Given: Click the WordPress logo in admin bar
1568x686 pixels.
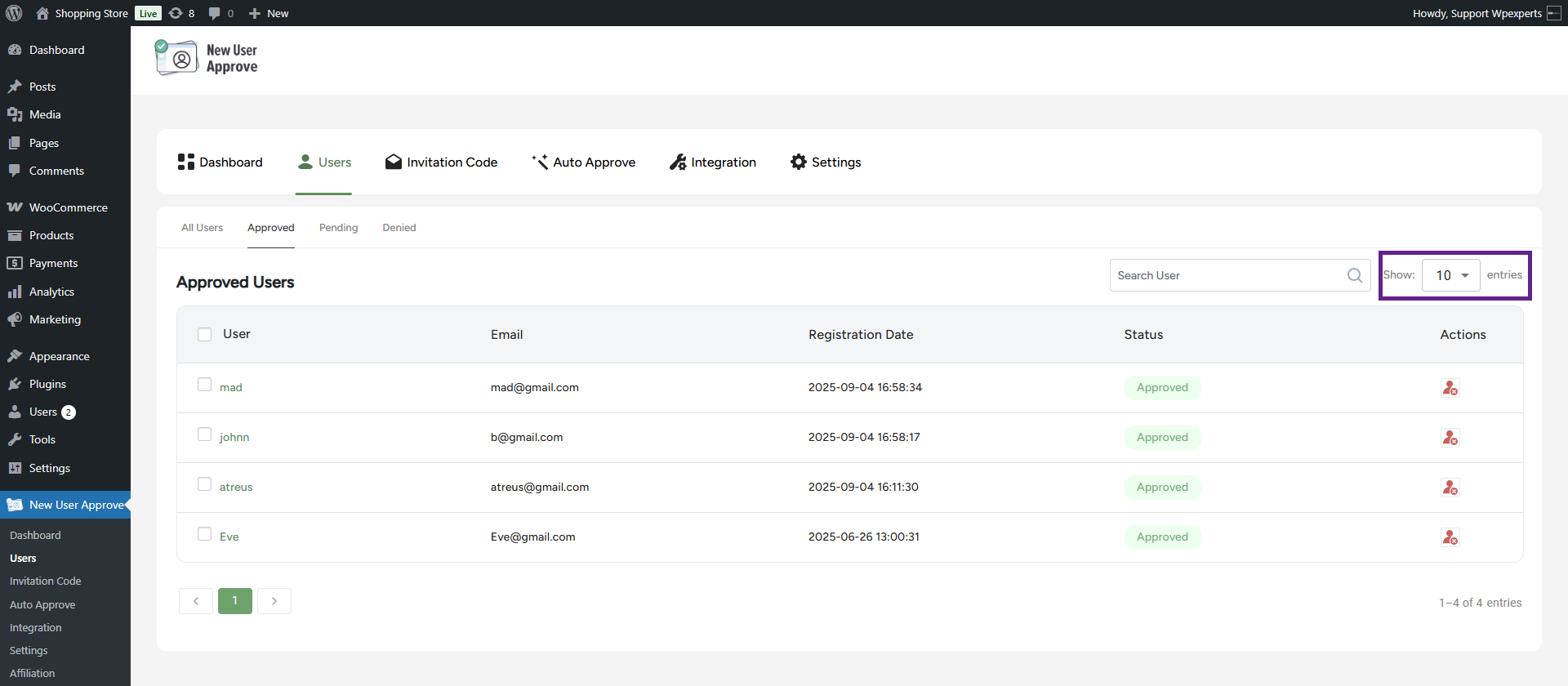Looking at the screenshot, I should pyautogui.click(x=14, y=13).
